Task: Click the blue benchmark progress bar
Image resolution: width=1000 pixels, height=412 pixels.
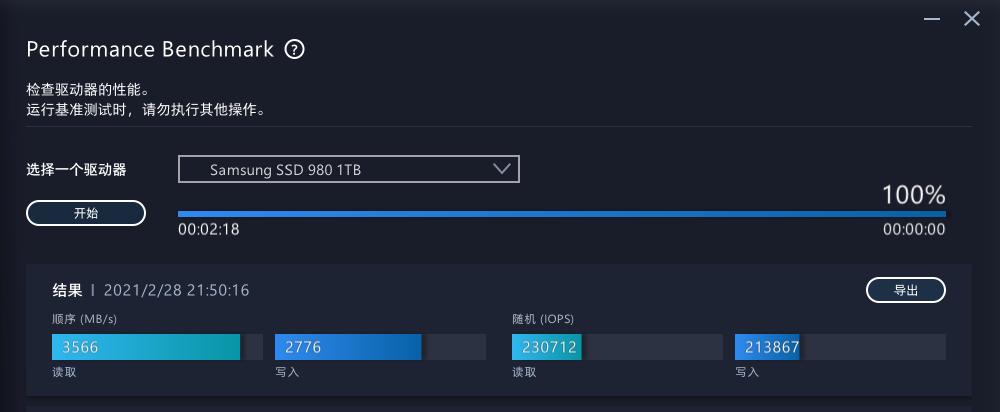Action: pos(561,213)
